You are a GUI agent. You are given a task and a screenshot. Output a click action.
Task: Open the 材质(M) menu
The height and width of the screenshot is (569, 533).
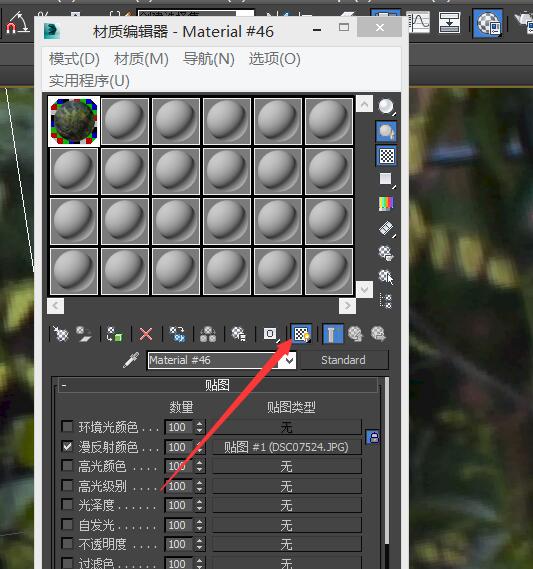[141, 59]
